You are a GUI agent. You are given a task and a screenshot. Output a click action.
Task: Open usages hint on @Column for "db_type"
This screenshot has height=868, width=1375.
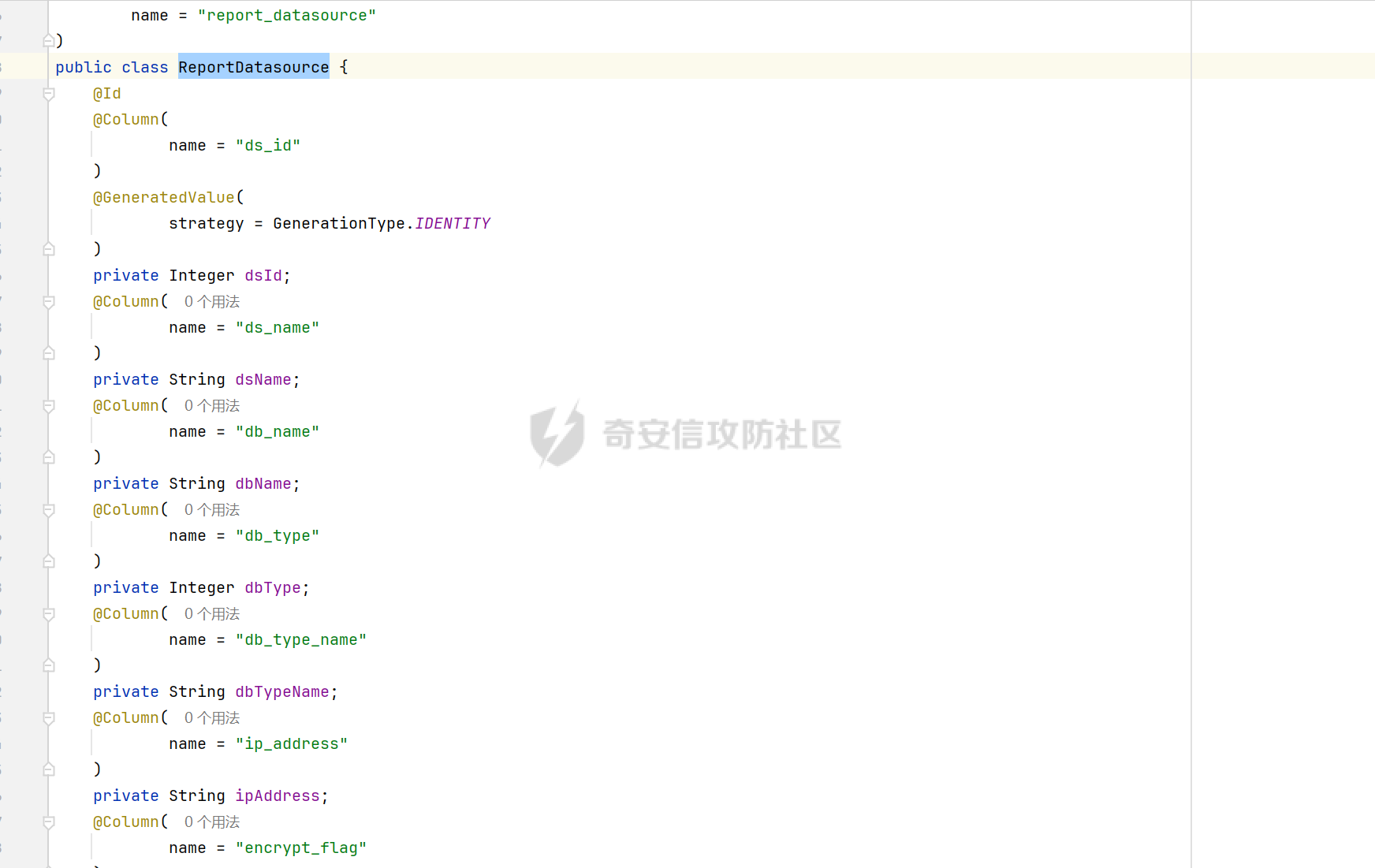point(212,510)
